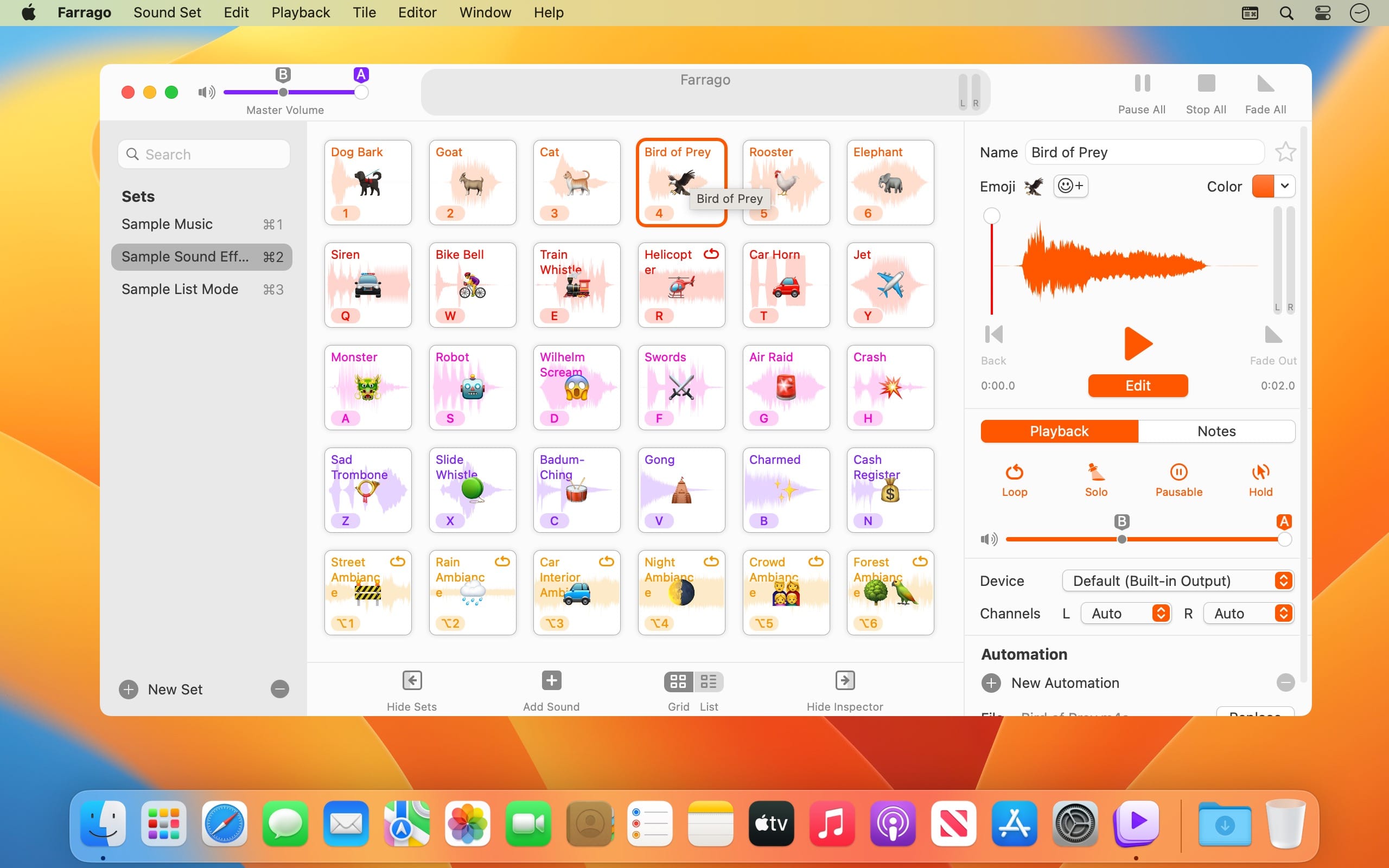Click the Master Volume slider handle
This screenshot has height=868, width=1389.
tap(361, 92)
